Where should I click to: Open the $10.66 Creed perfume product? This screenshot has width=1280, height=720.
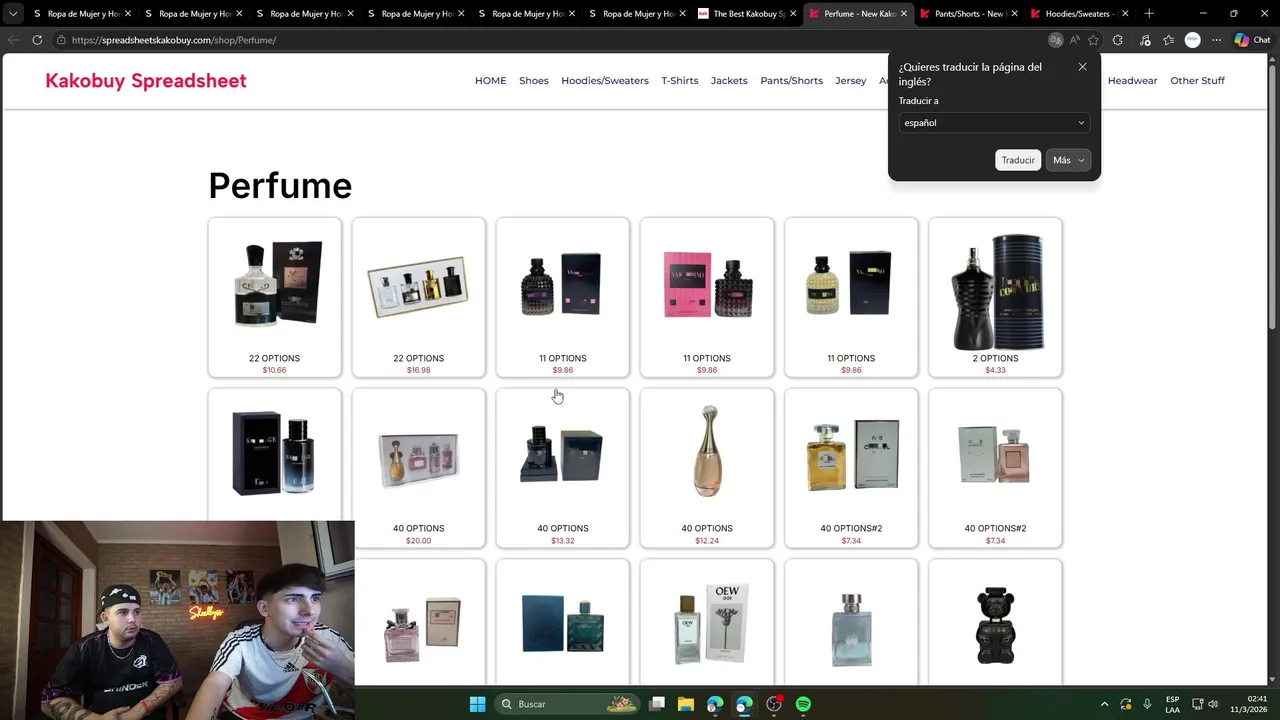pyautogui.click(x=274, y=297)
